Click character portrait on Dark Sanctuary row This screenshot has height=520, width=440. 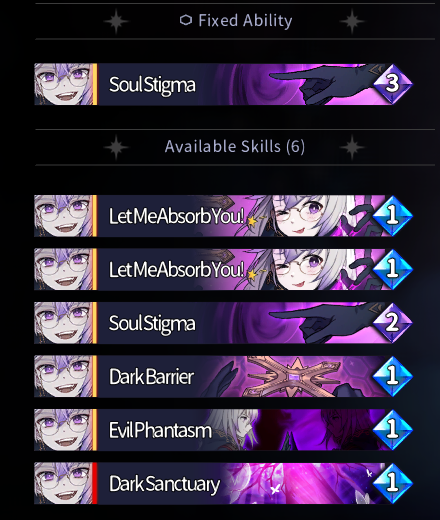point(63,483)
